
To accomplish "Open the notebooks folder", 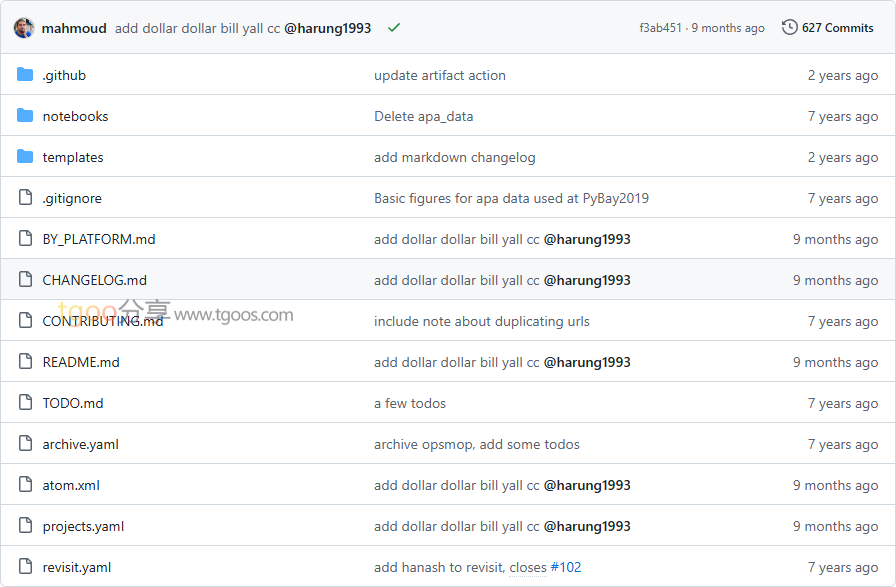I will point(75,116).
